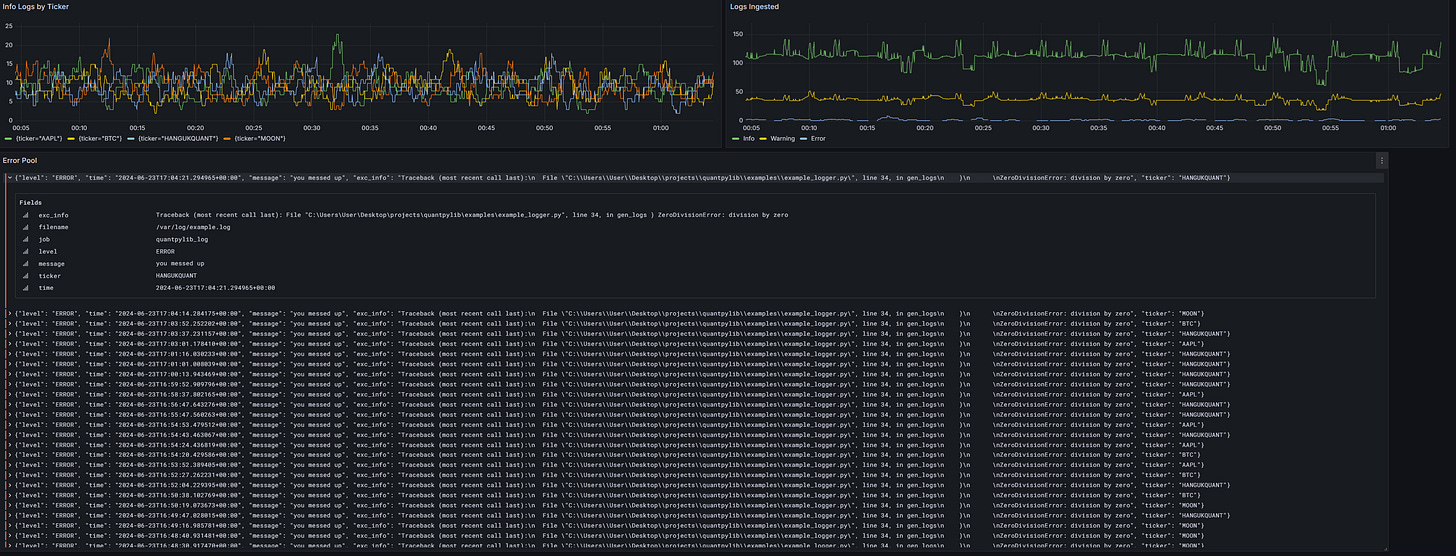This screenshot has height=556, width=1456.
Task: Click the Error Pool panel title
Action: click(21, 160)
